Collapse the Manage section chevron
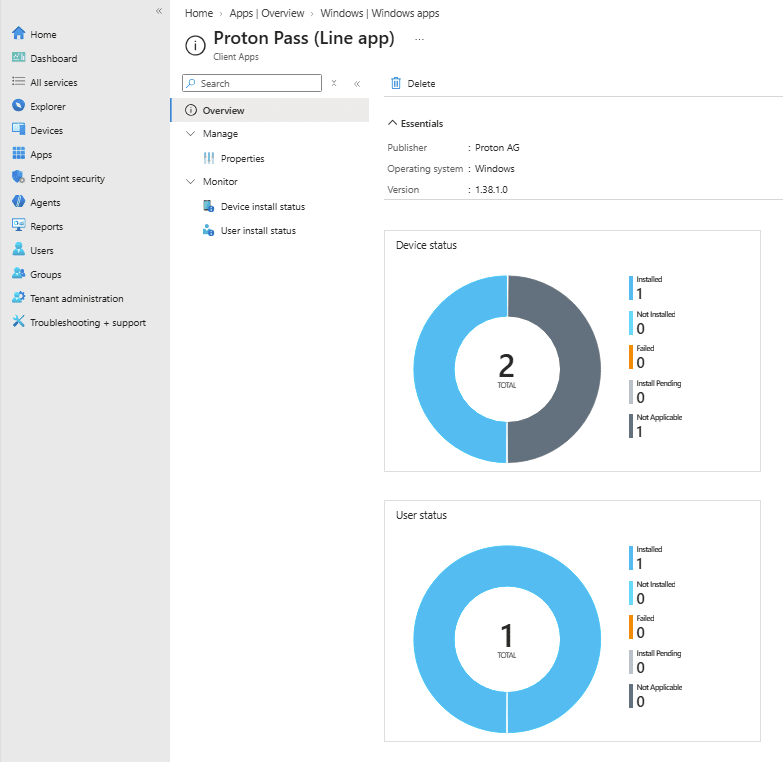The height and width of the screenshot is (762, 783). tap(190, 133)
